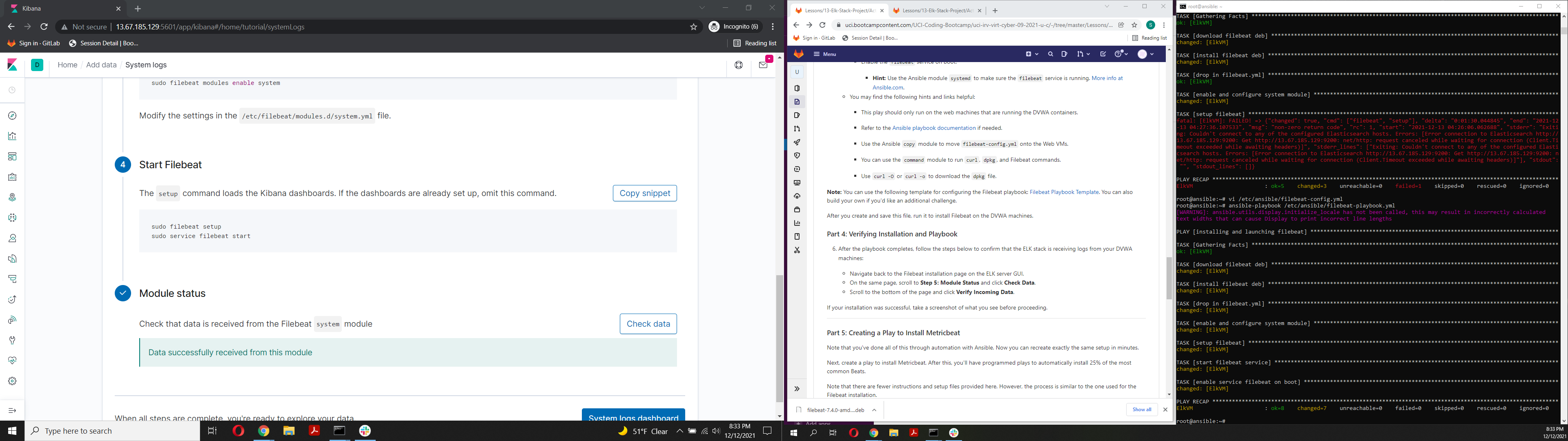Open GitLab Snippets scissors icon

[x=797, y=250]
